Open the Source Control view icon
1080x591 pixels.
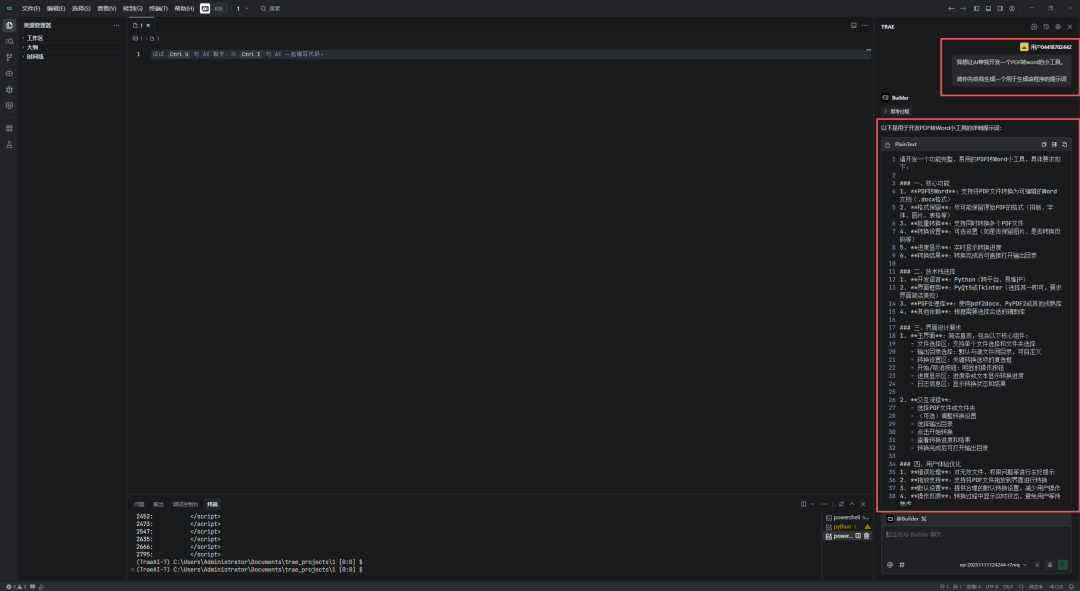9,57
